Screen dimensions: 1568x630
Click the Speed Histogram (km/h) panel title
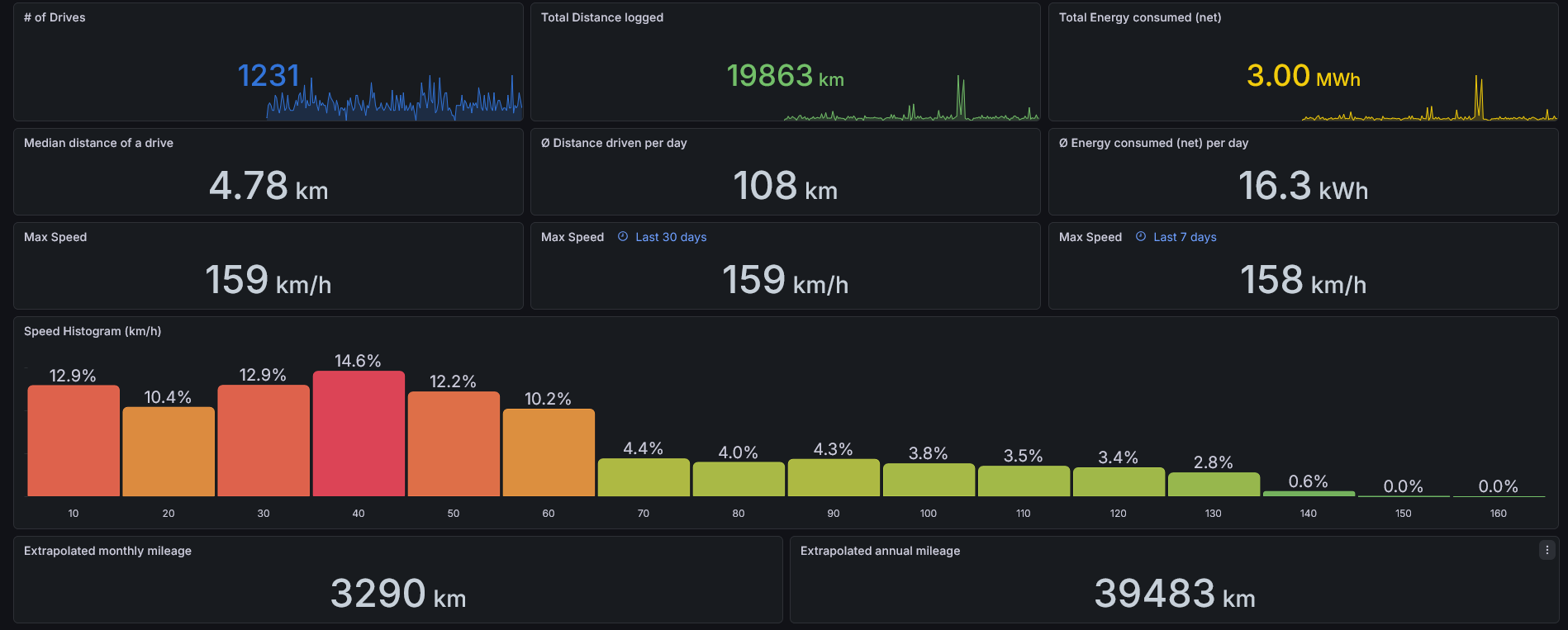tap(93, 331)
